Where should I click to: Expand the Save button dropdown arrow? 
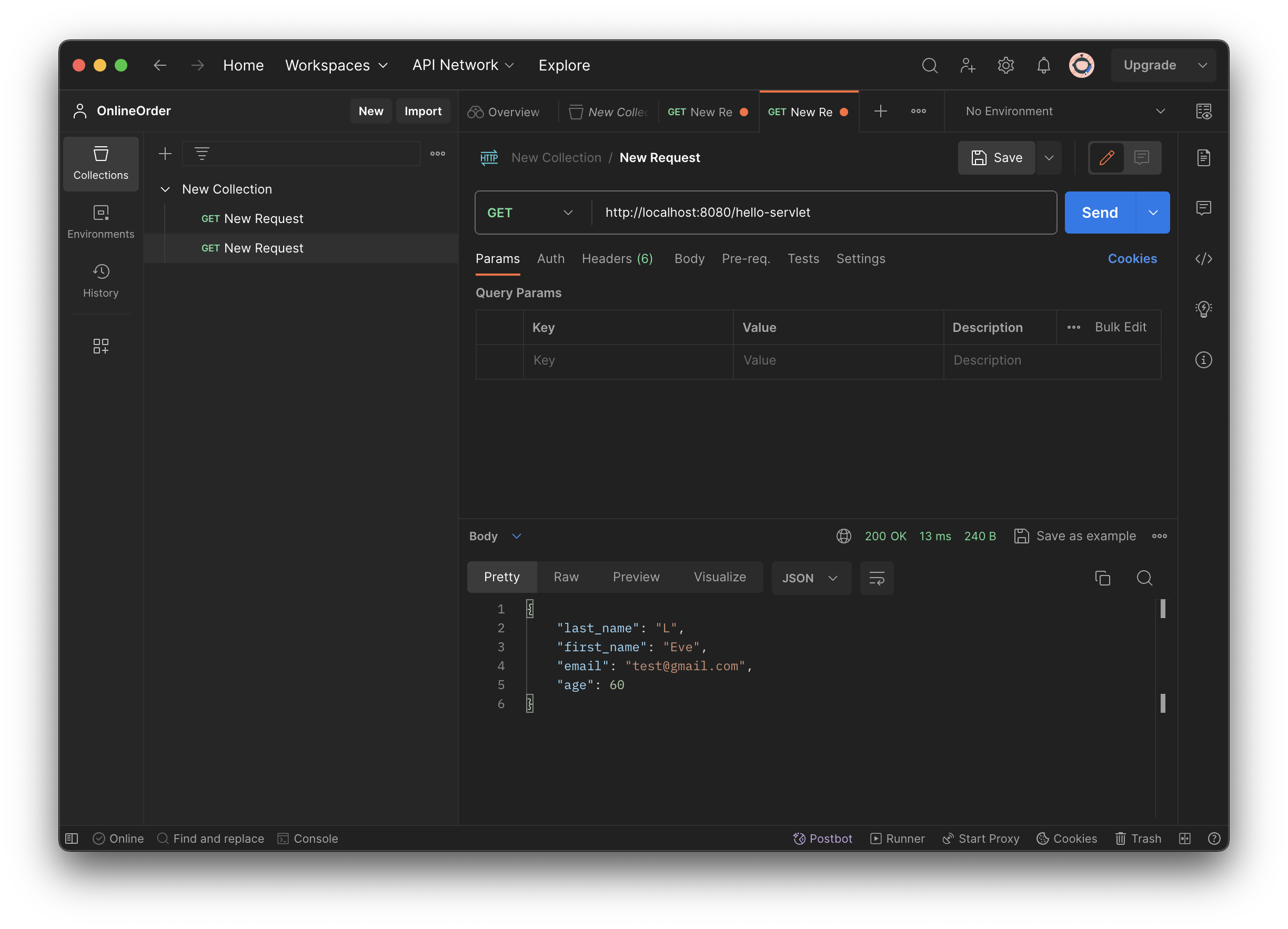coord(1049,157)
